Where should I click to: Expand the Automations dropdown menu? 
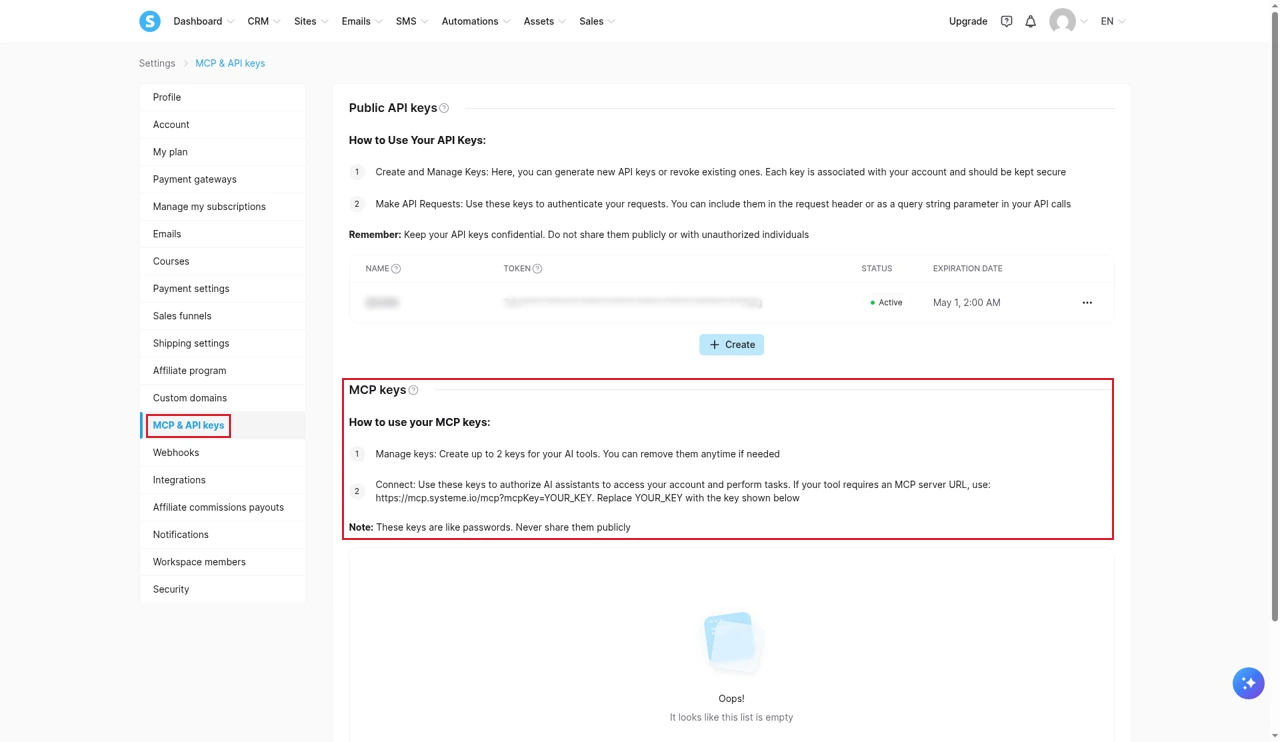tap(476, 21)
